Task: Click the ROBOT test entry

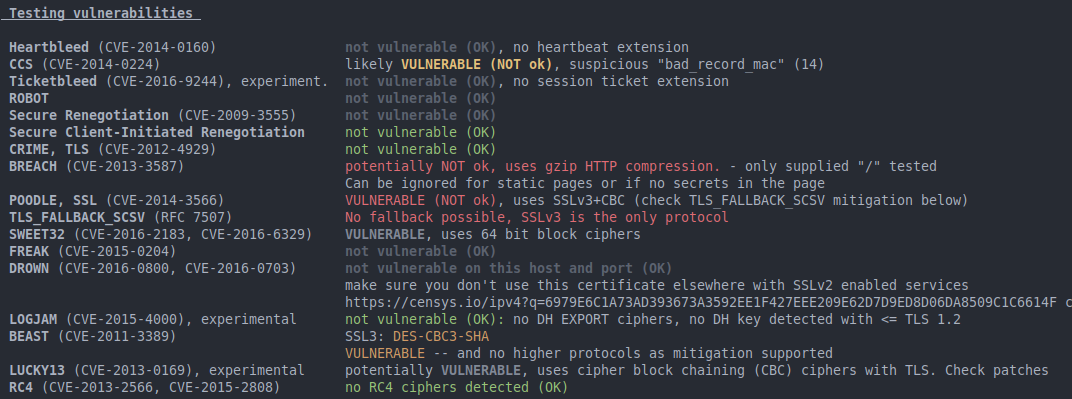Action: coord(29,98)
